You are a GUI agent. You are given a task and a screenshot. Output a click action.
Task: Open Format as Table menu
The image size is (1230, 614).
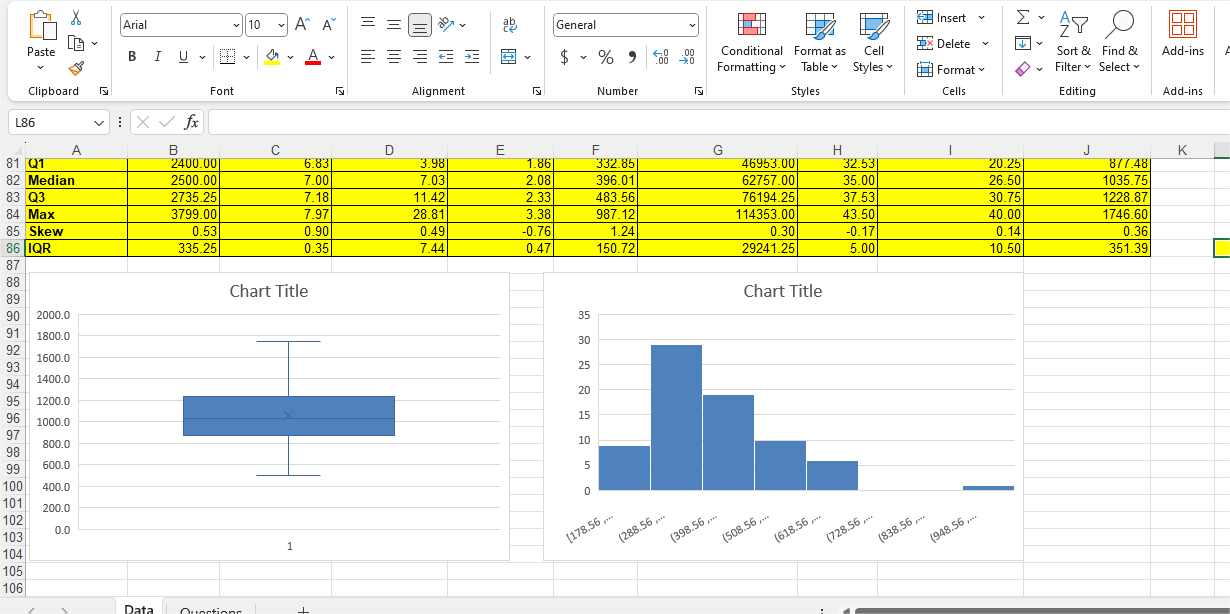(819, 42)
